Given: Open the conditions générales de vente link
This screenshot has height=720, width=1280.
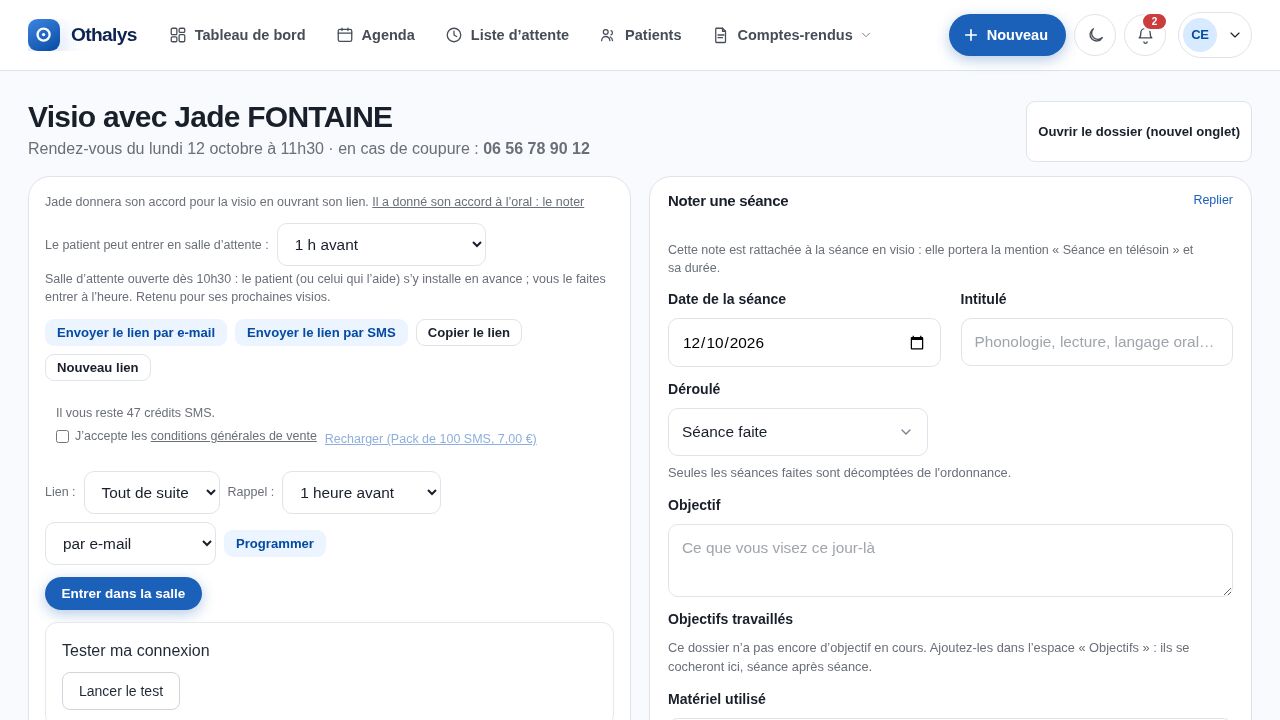Looking at the screenshot, I should (234, 436).
